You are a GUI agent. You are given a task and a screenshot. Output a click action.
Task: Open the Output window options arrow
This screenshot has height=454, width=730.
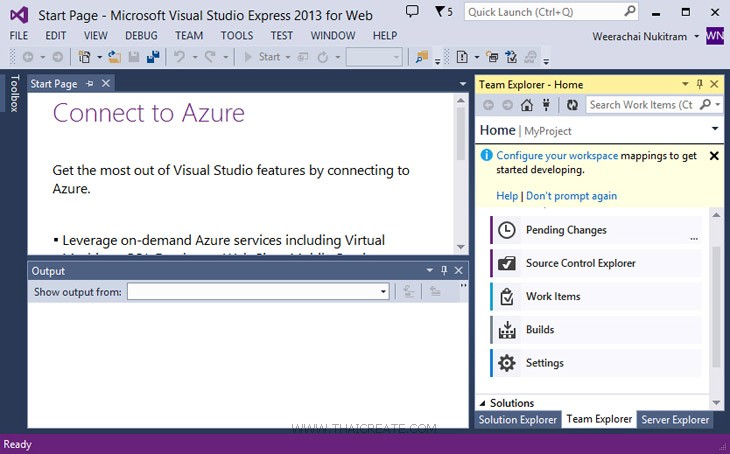tap(429, 270)
